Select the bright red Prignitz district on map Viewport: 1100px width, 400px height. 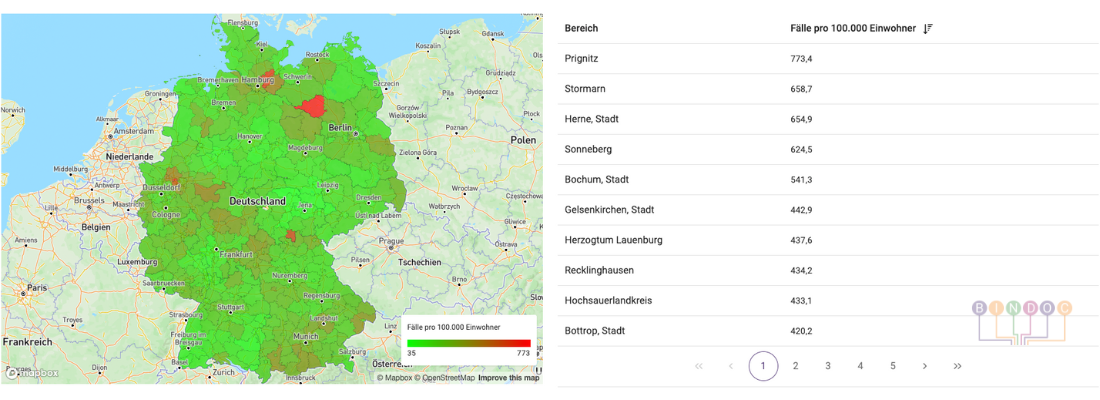[313, 106]
